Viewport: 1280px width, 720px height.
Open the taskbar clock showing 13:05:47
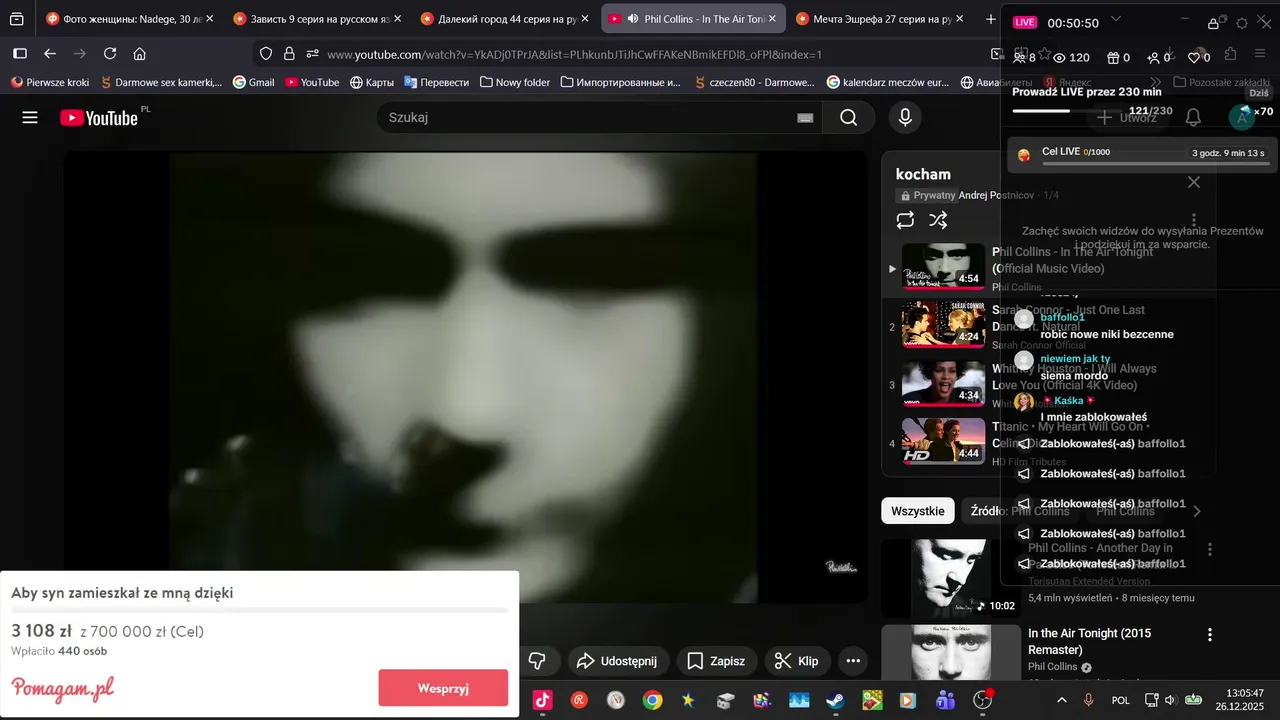pyautogui.click(x=1241, y=700)
